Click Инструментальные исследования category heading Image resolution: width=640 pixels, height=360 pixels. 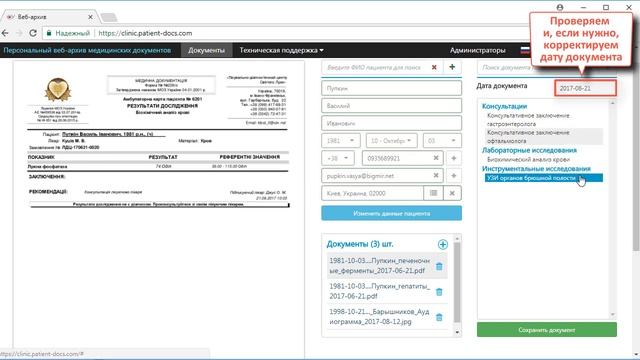tap(536, 169)
